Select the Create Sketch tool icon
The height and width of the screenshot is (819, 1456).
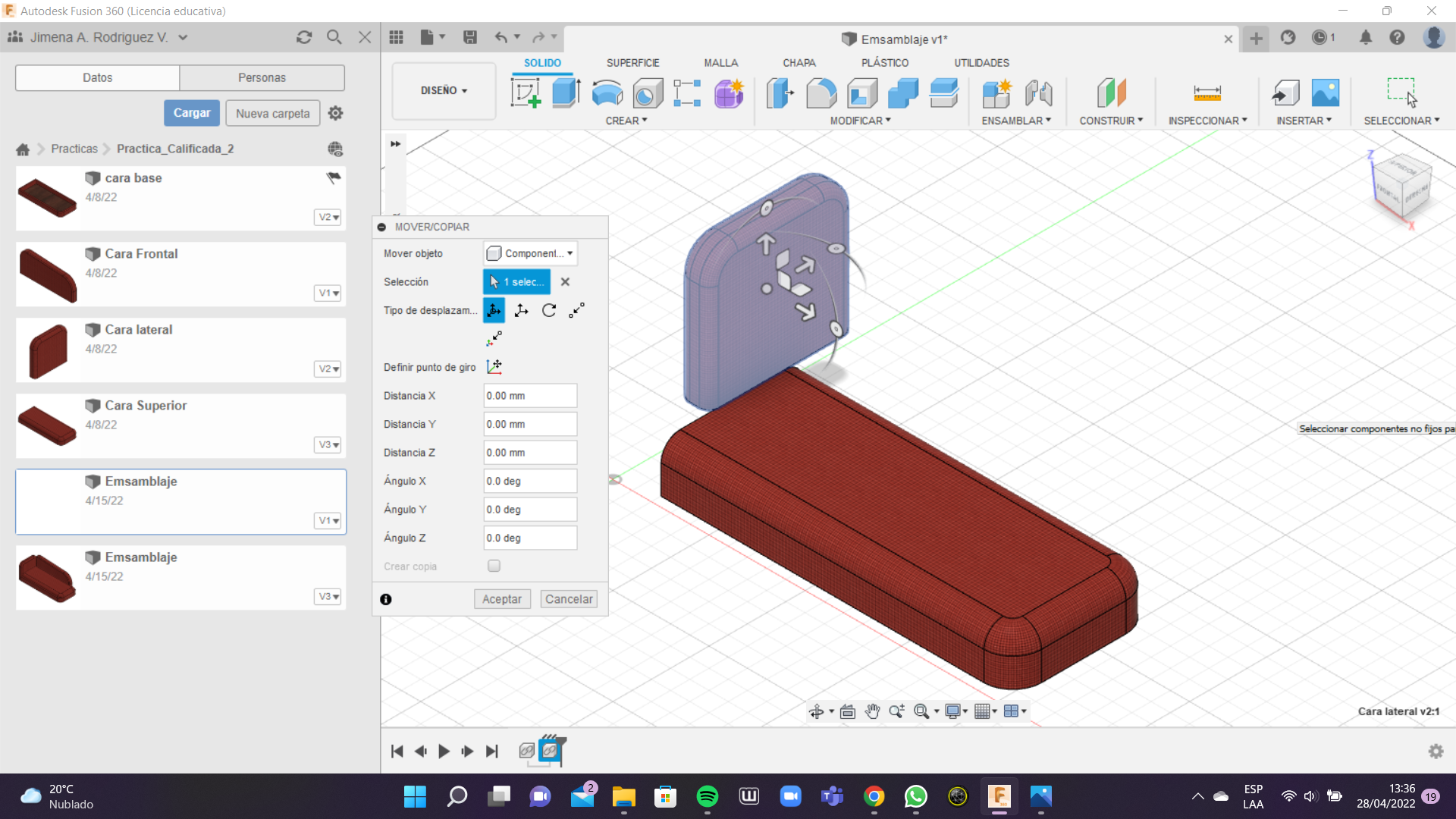pyautogui.click(x=526, y=93)
